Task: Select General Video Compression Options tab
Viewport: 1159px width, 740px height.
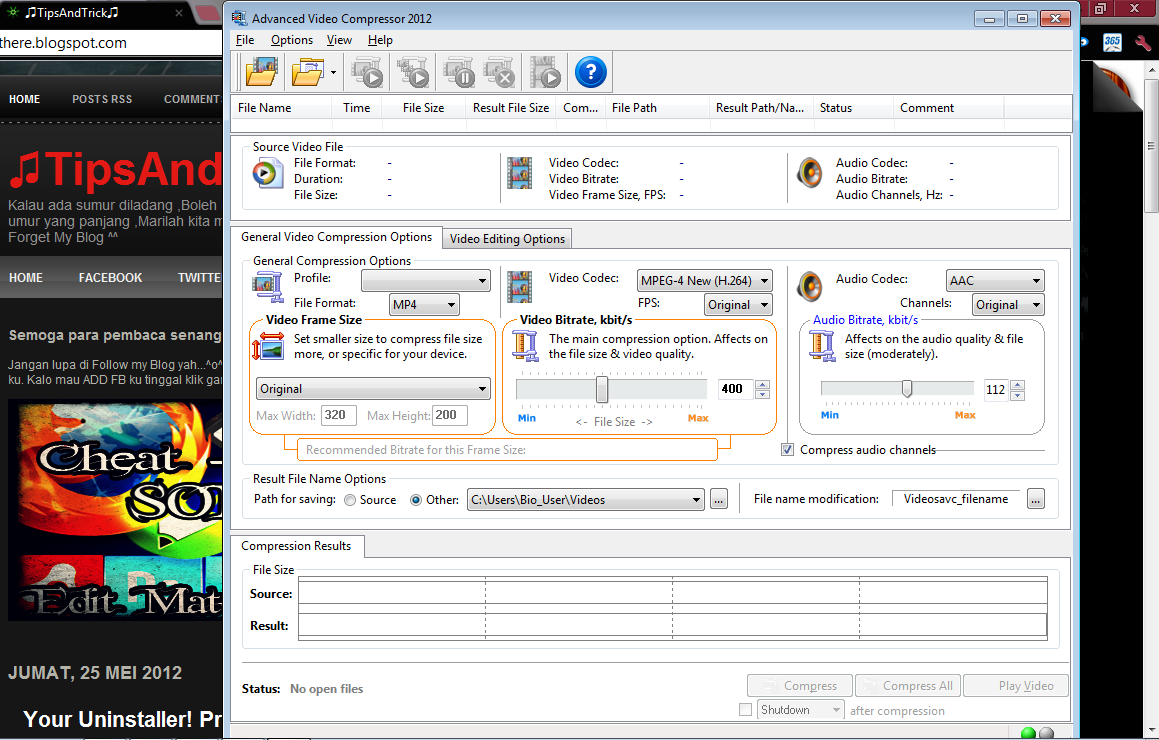Action: (336, 237)
